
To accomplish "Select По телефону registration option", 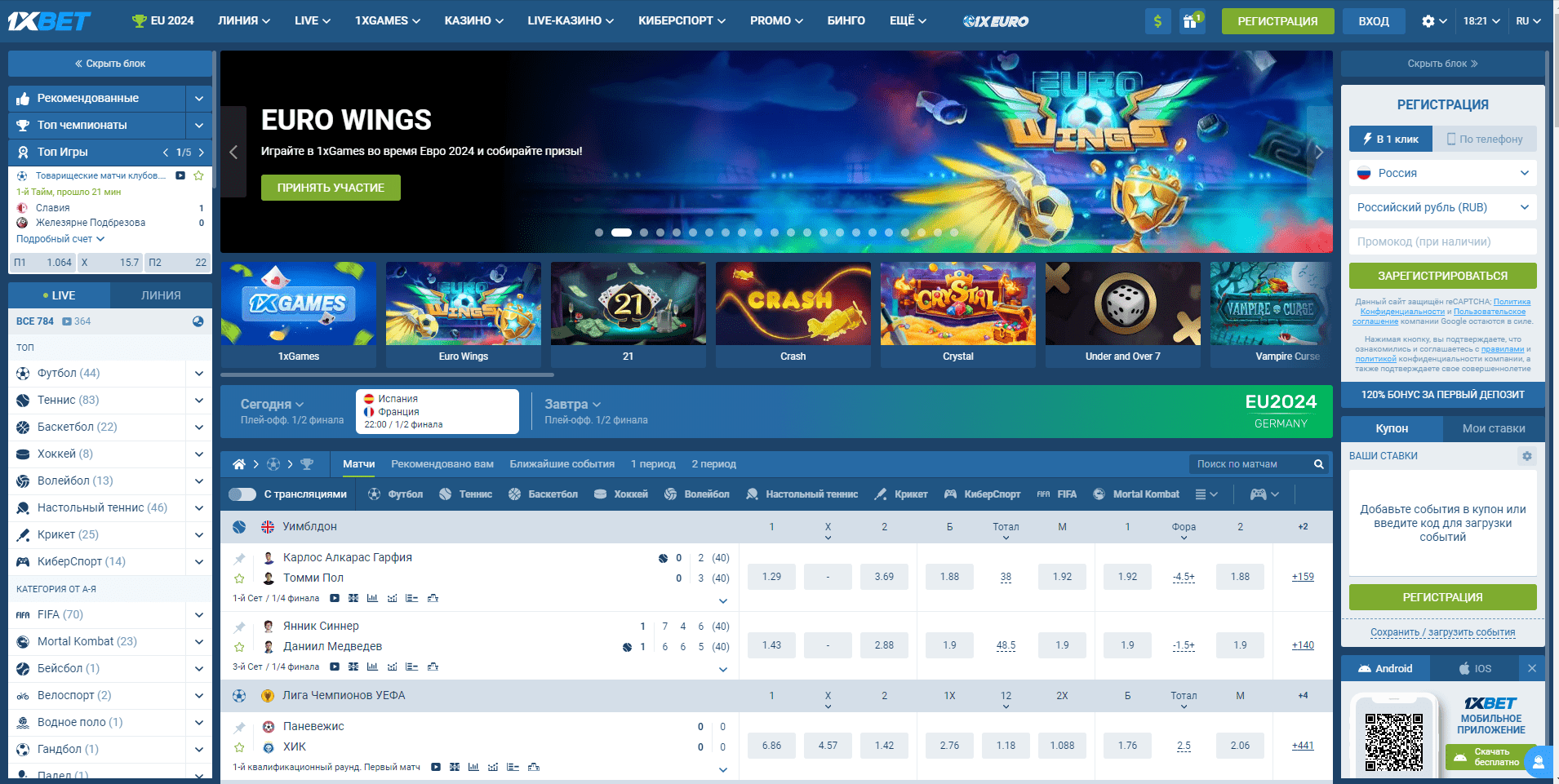I will [1485, 139].
